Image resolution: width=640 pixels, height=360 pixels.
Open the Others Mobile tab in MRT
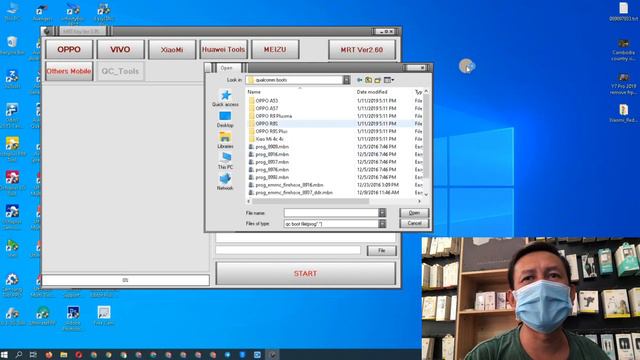(69, 71)
